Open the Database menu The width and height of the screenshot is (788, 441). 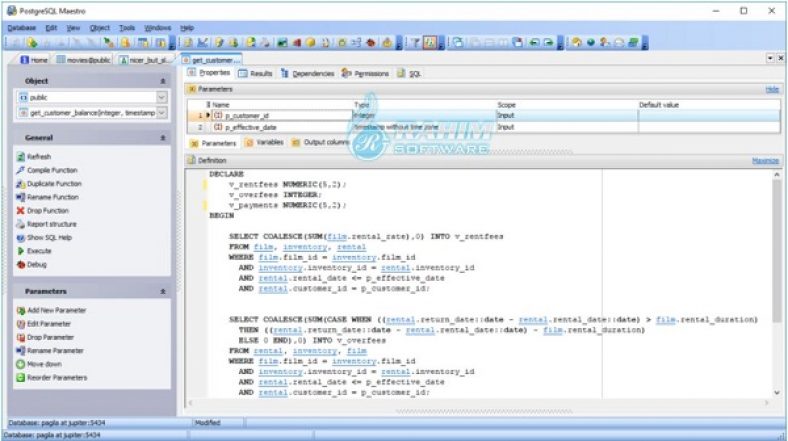tap(22, 28)
